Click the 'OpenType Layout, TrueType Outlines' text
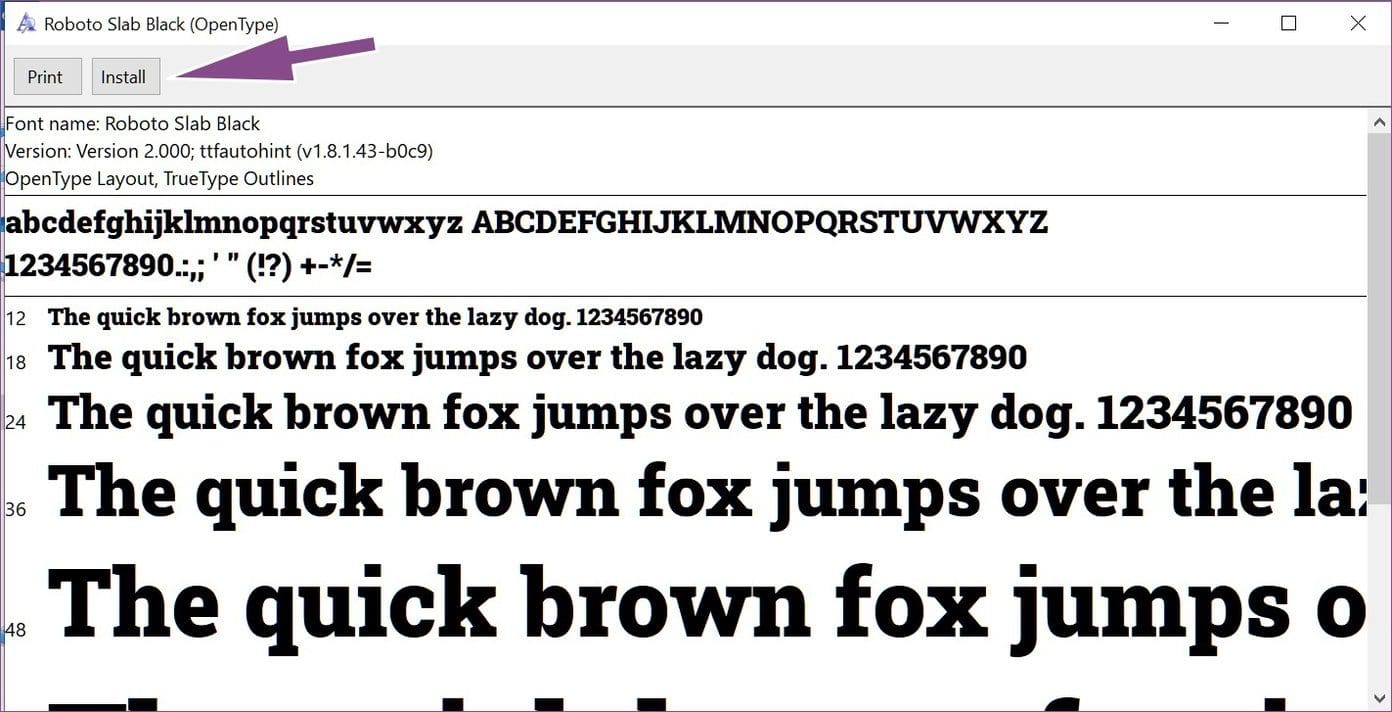 pos(159,179)
